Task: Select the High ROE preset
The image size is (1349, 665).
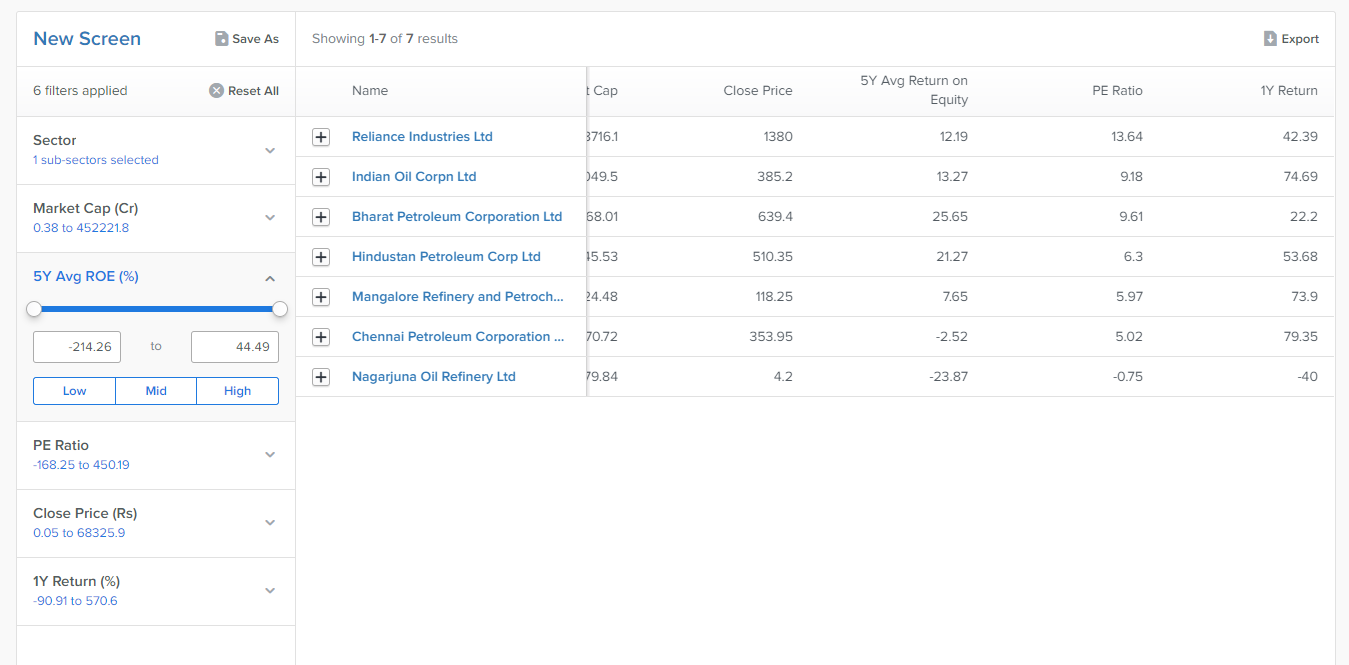Action: pyautogui.click(x=238, y=391)
